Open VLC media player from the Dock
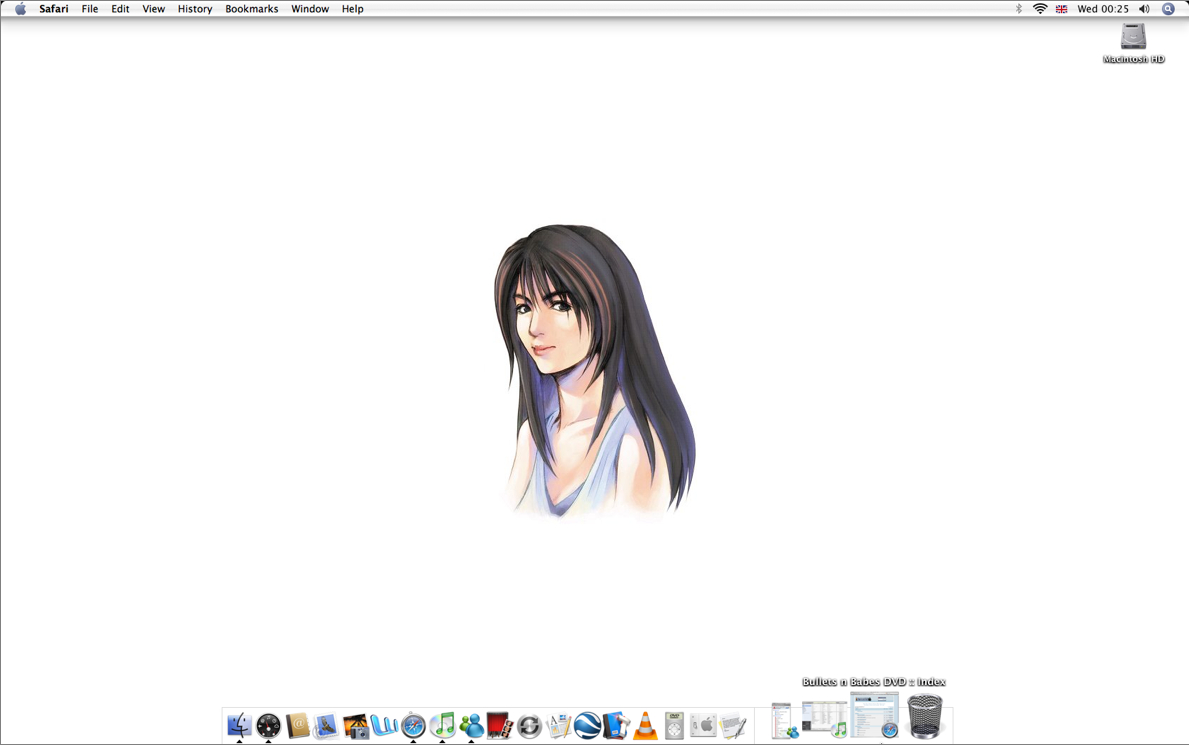 click(x=645, y=726)
